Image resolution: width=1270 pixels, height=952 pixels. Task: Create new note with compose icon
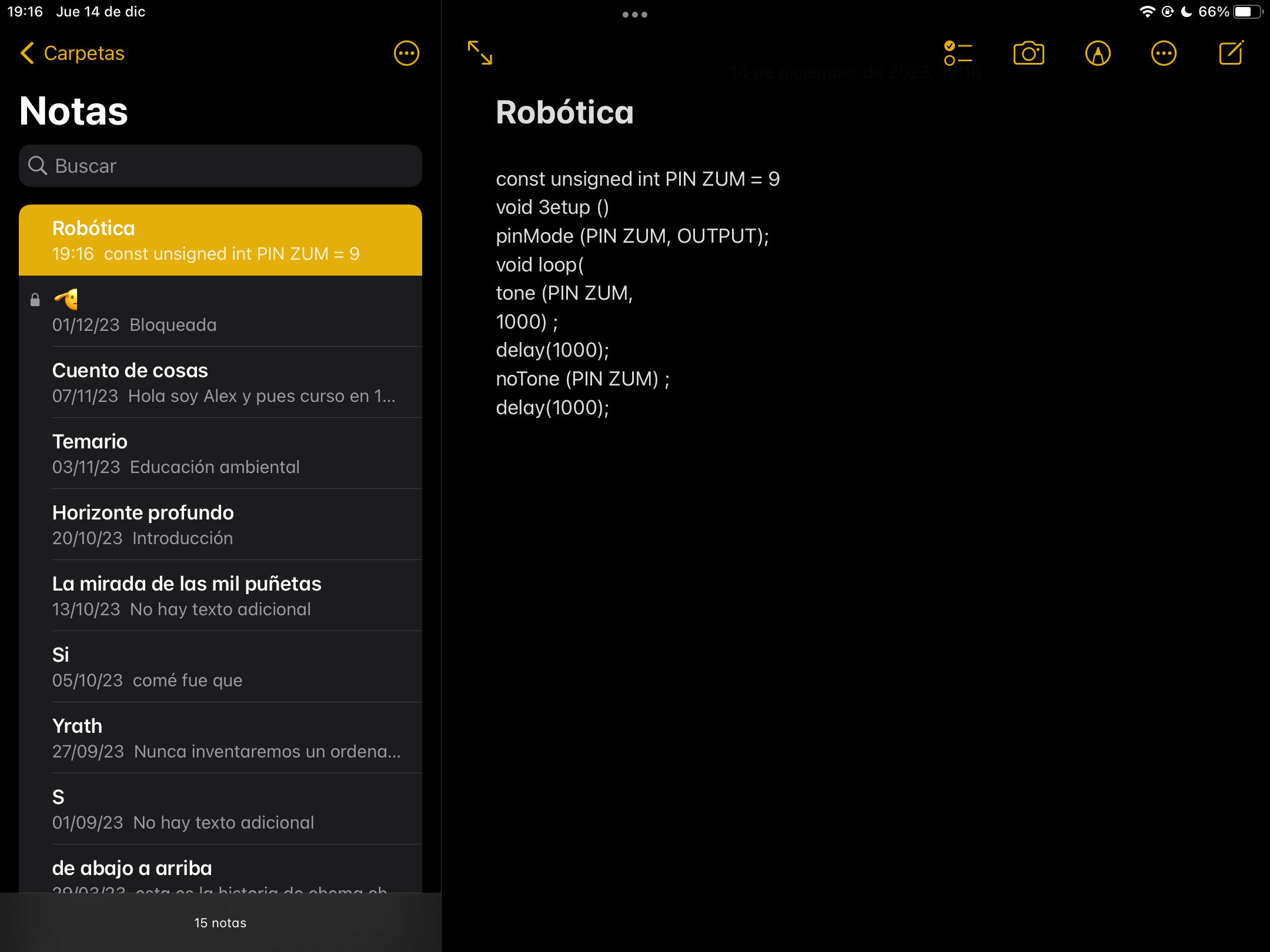tap(1231, 53)
